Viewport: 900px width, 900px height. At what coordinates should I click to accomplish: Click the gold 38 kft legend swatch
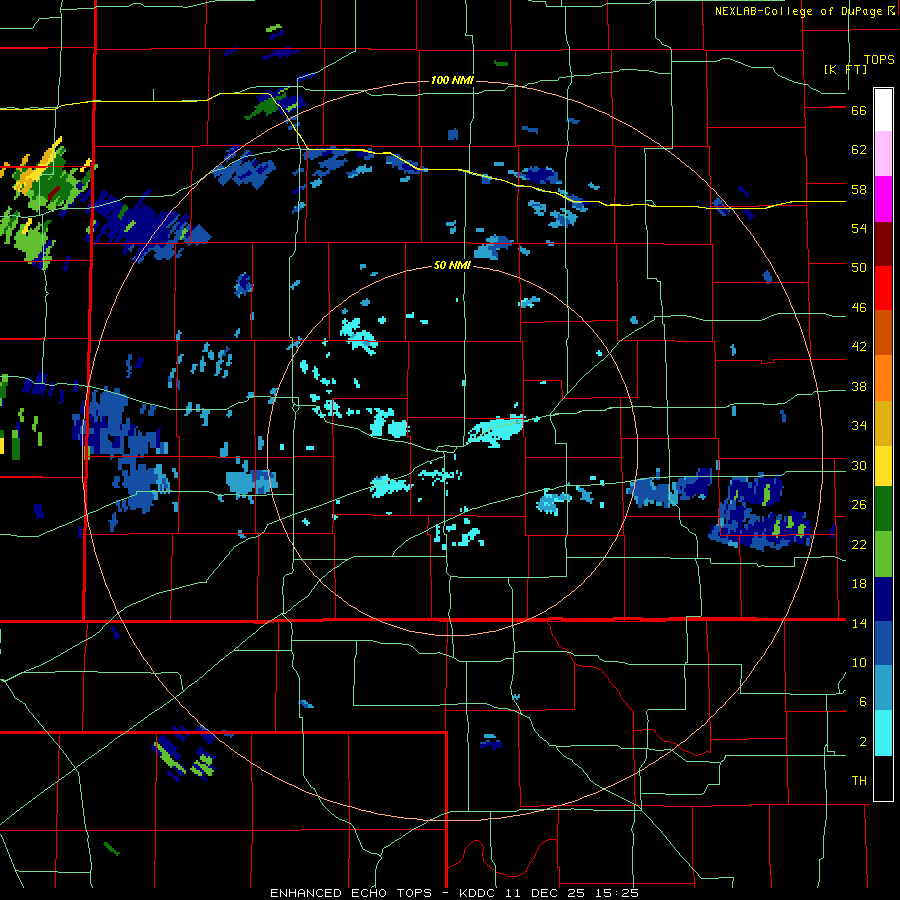tap(883, 423)
